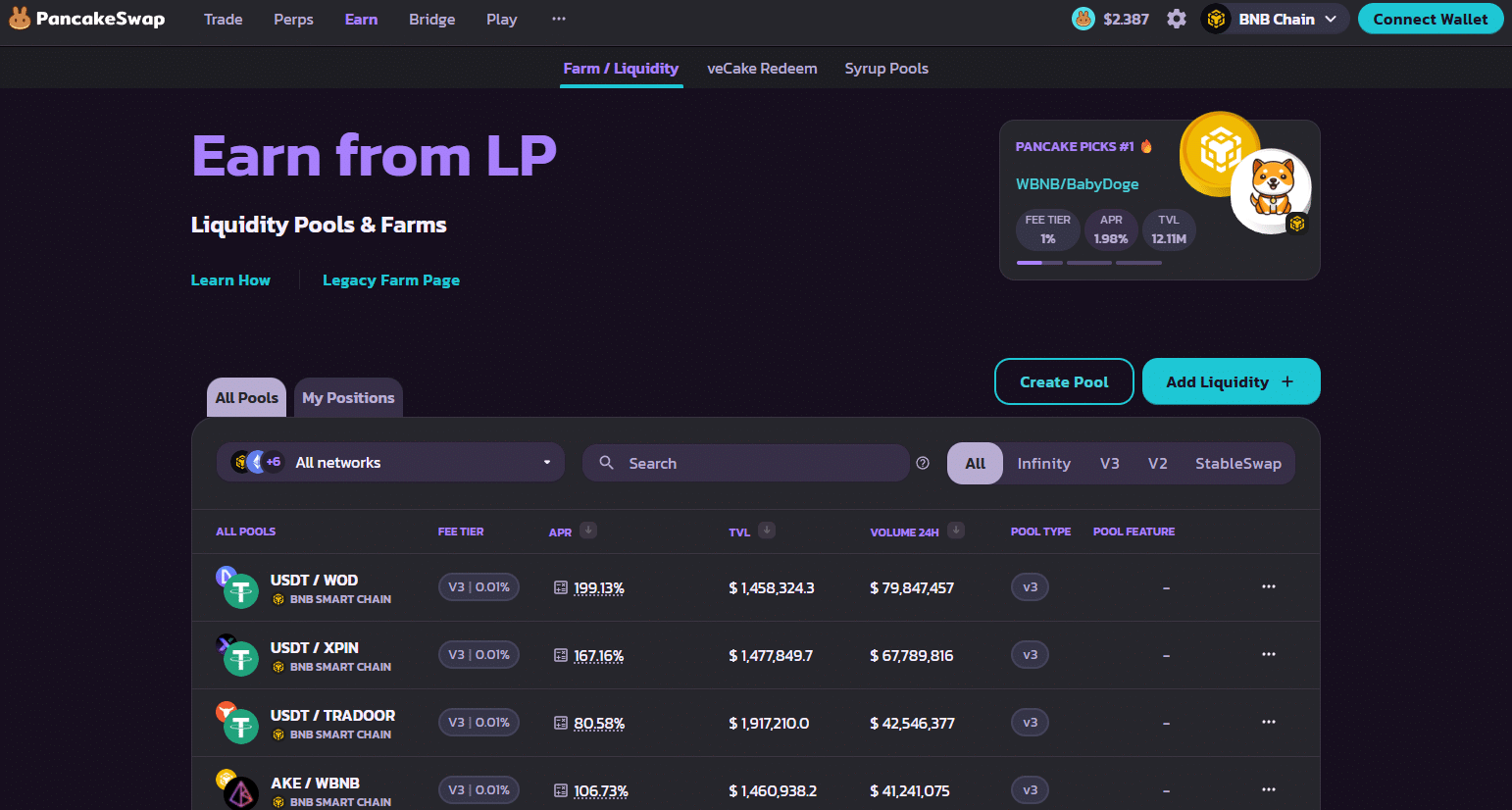Select the Infinity pool type filter
The image size is (1512, 810).
(x=1043, y=463)
